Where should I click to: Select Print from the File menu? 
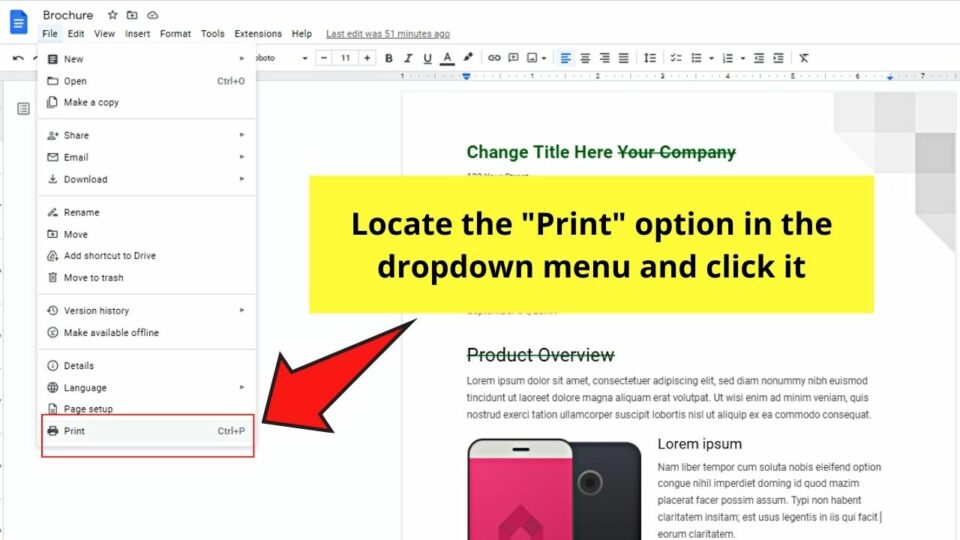[147, 431]
